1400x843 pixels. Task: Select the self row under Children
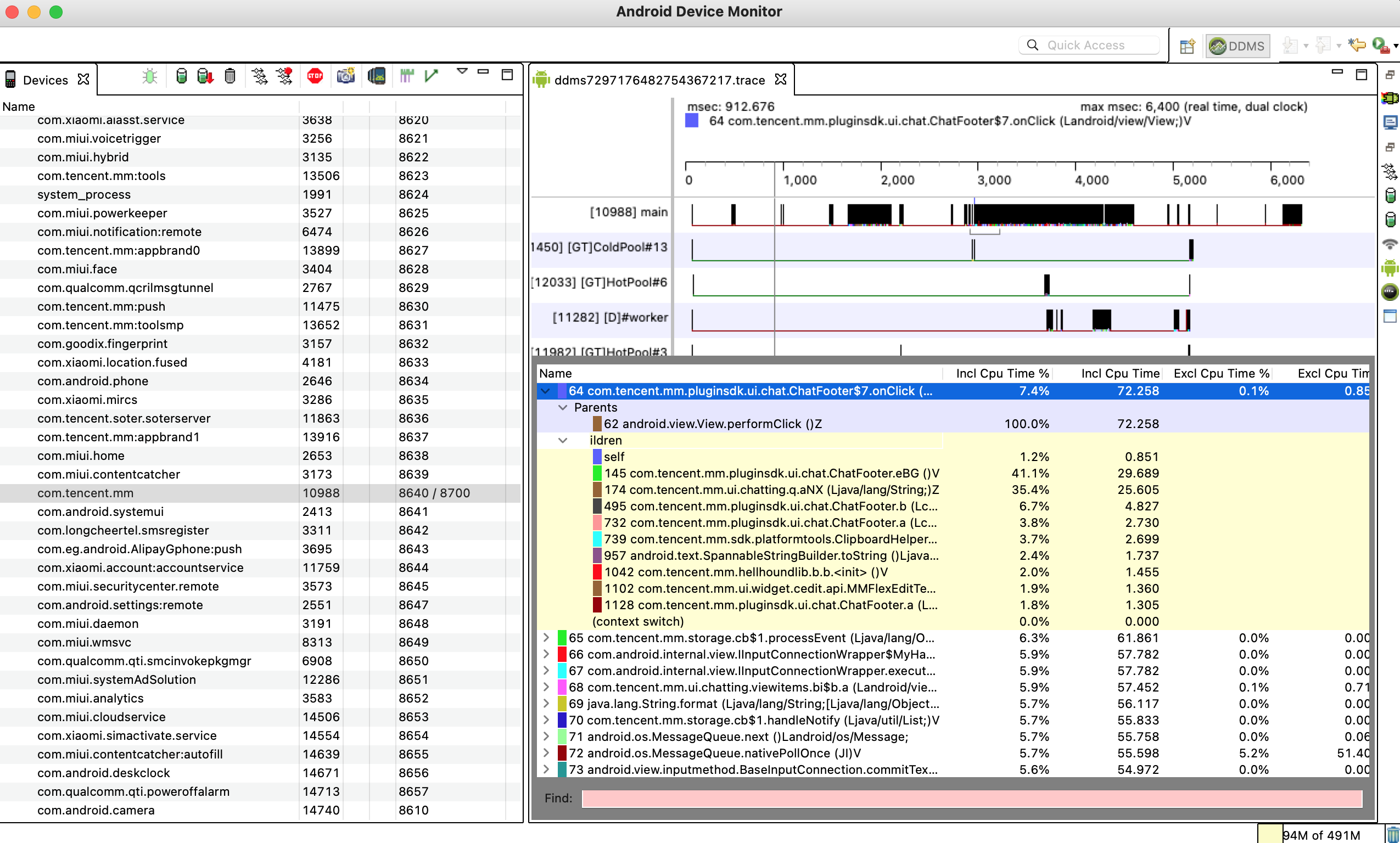pyautogui.click(x=953, y=457)
